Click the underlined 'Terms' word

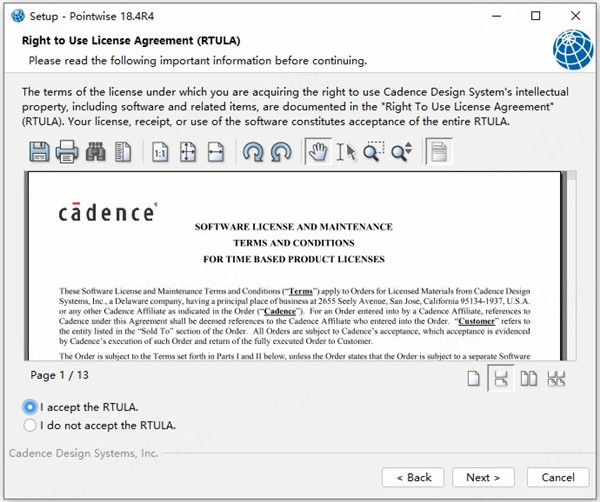(x=301, y=291)
